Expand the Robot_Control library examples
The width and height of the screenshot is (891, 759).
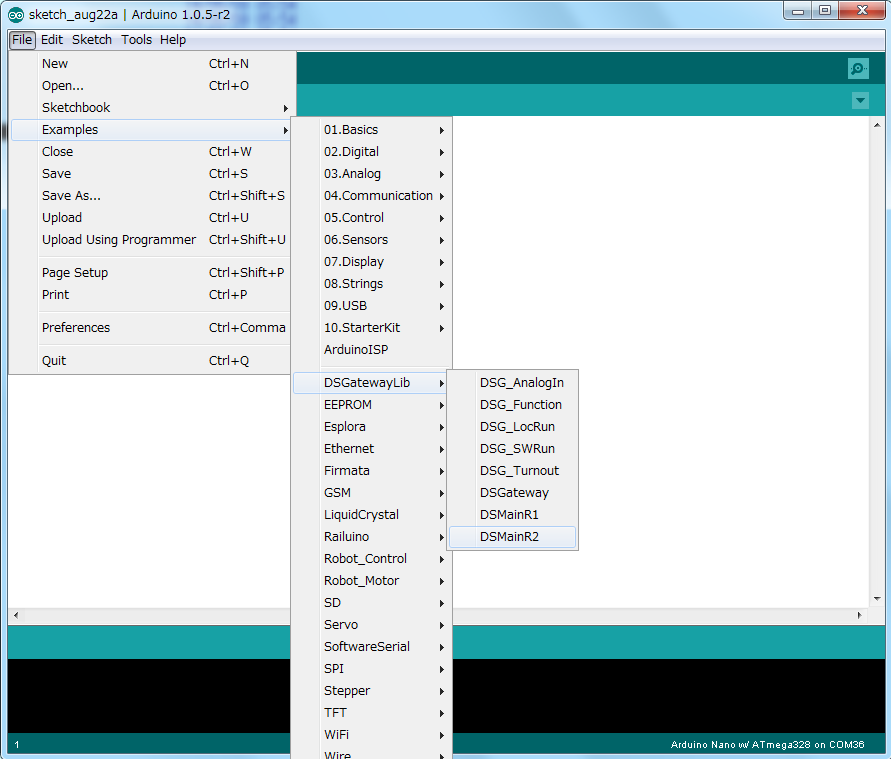(372, 559)
